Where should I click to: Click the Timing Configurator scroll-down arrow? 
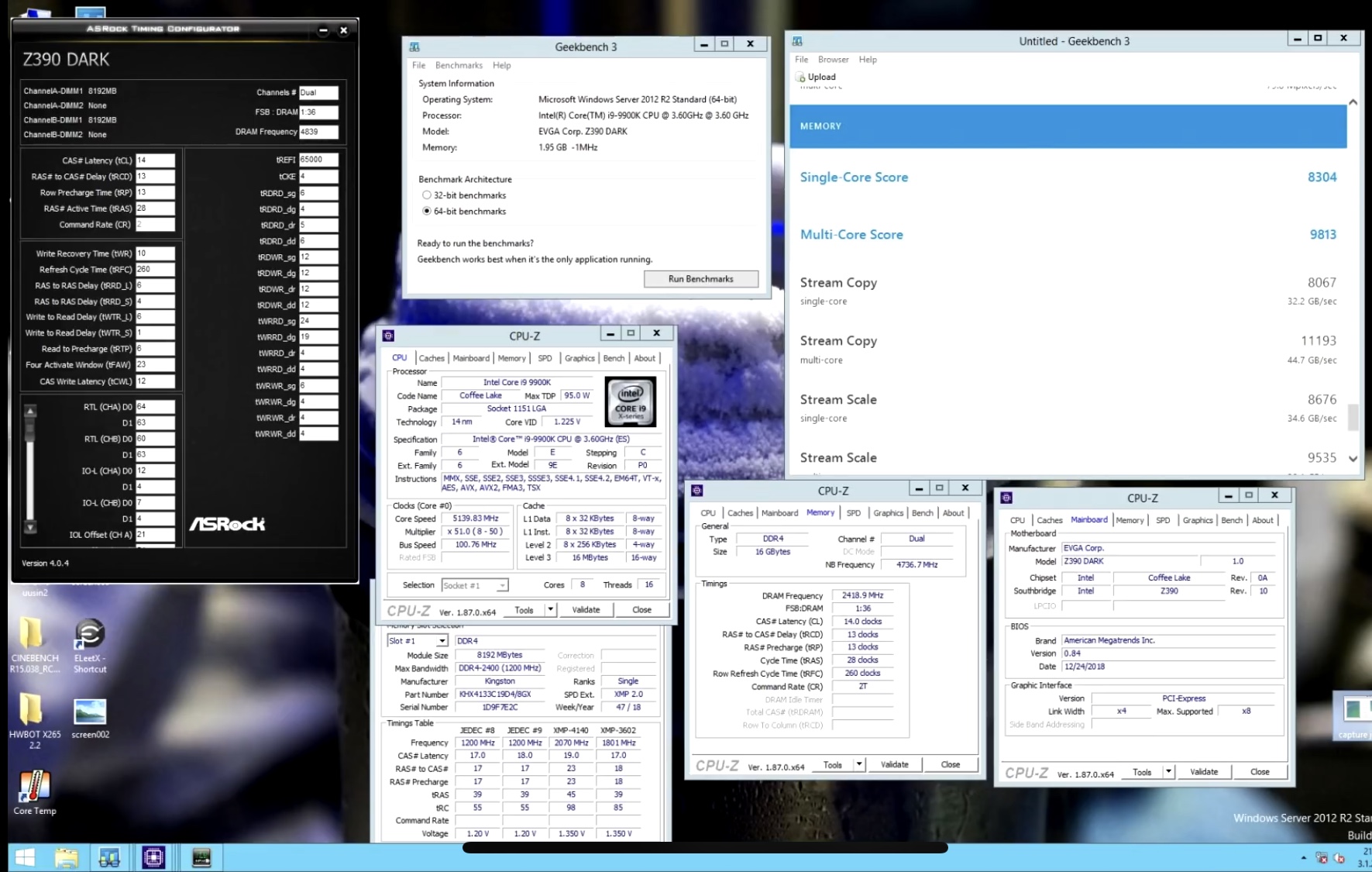click(30, 527)
